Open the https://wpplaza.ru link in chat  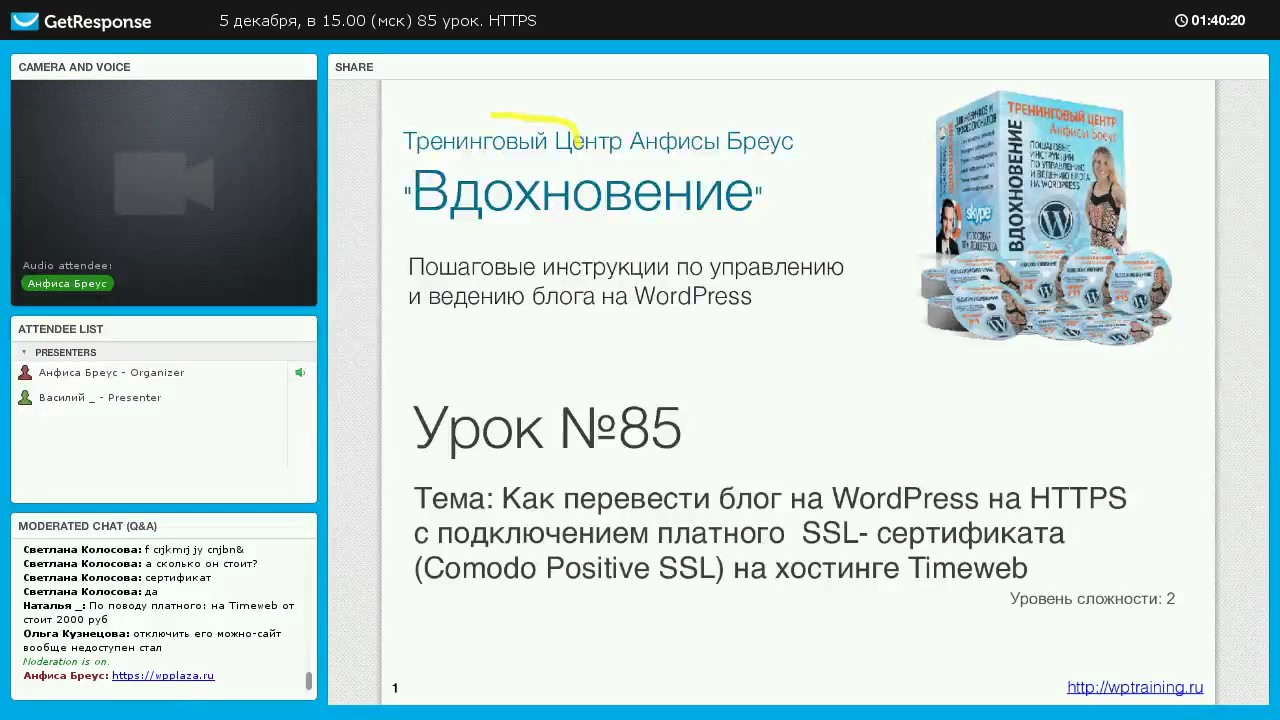pyautogui.click(x=163, y=675)
